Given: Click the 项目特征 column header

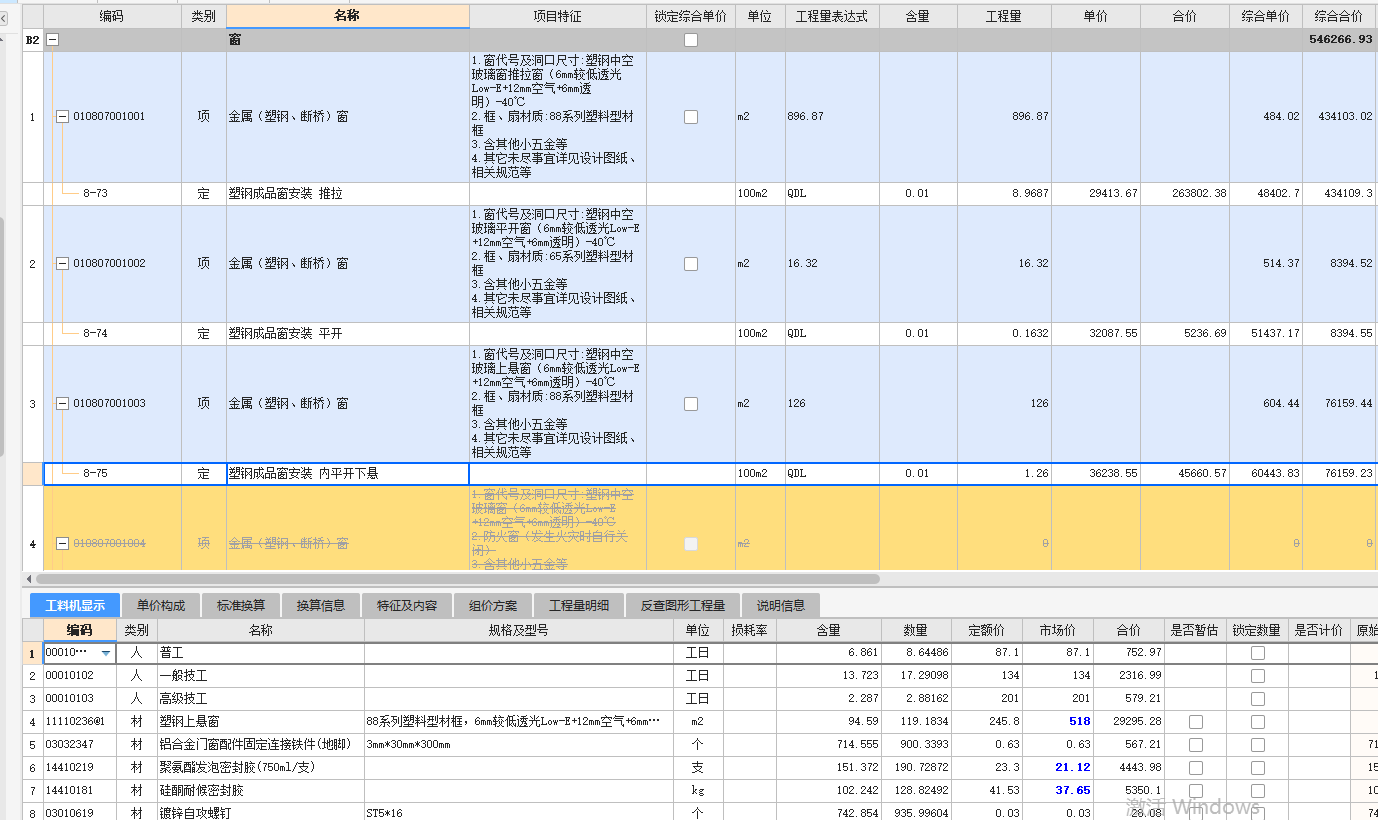Looking at the screenshot, I should [x=558, y=17].
